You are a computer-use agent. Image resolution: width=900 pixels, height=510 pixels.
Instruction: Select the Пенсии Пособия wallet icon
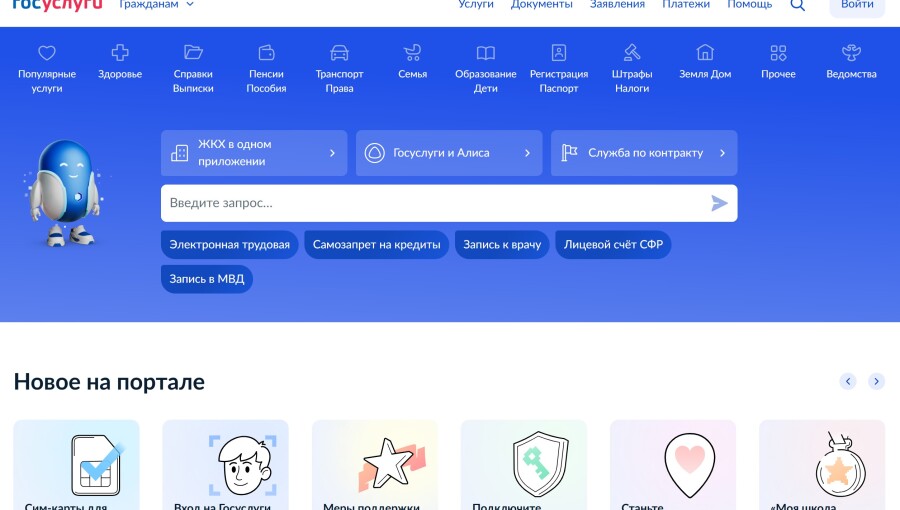[x=266, y=53]
